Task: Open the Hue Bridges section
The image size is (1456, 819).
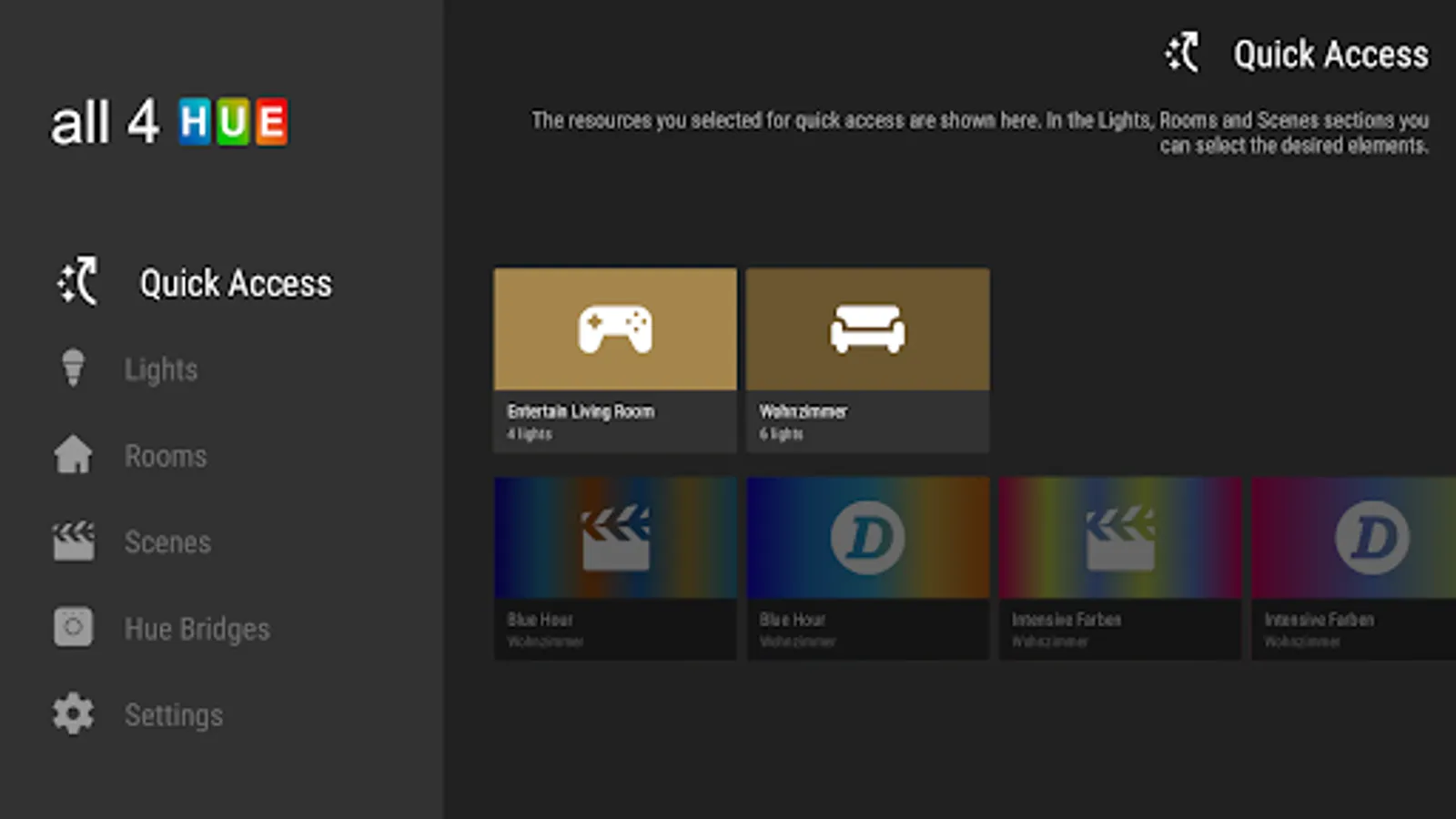Action: click(x=197, y=629)
